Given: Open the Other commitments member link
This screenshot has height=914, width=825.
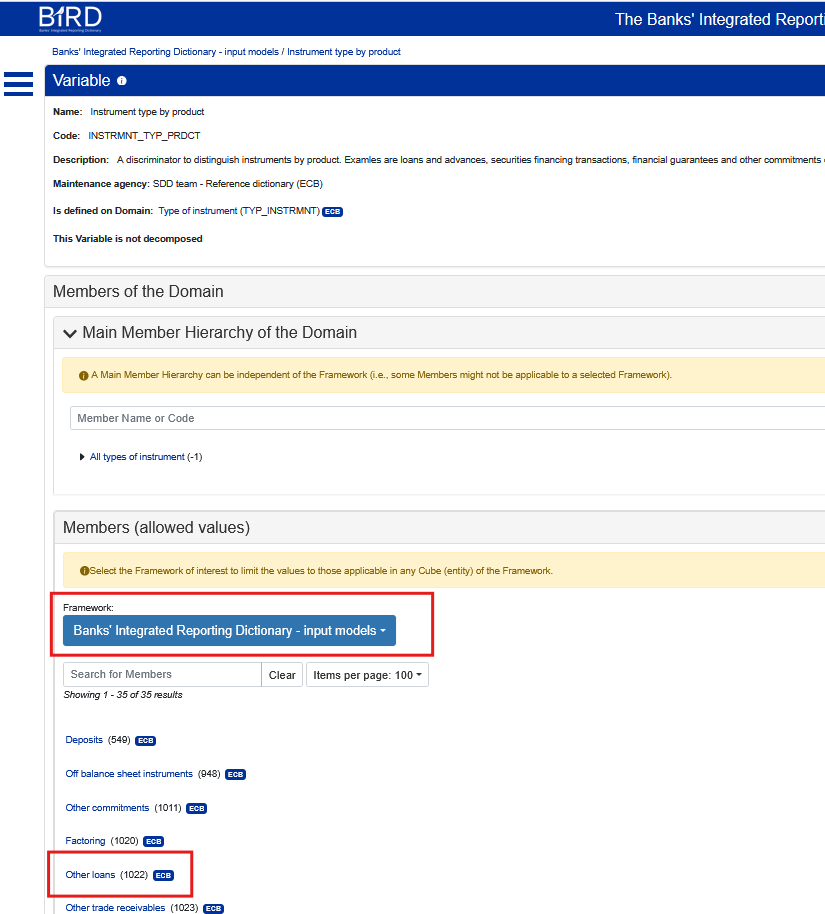Looking at the screenshot, I should click(x=107, y=807).
